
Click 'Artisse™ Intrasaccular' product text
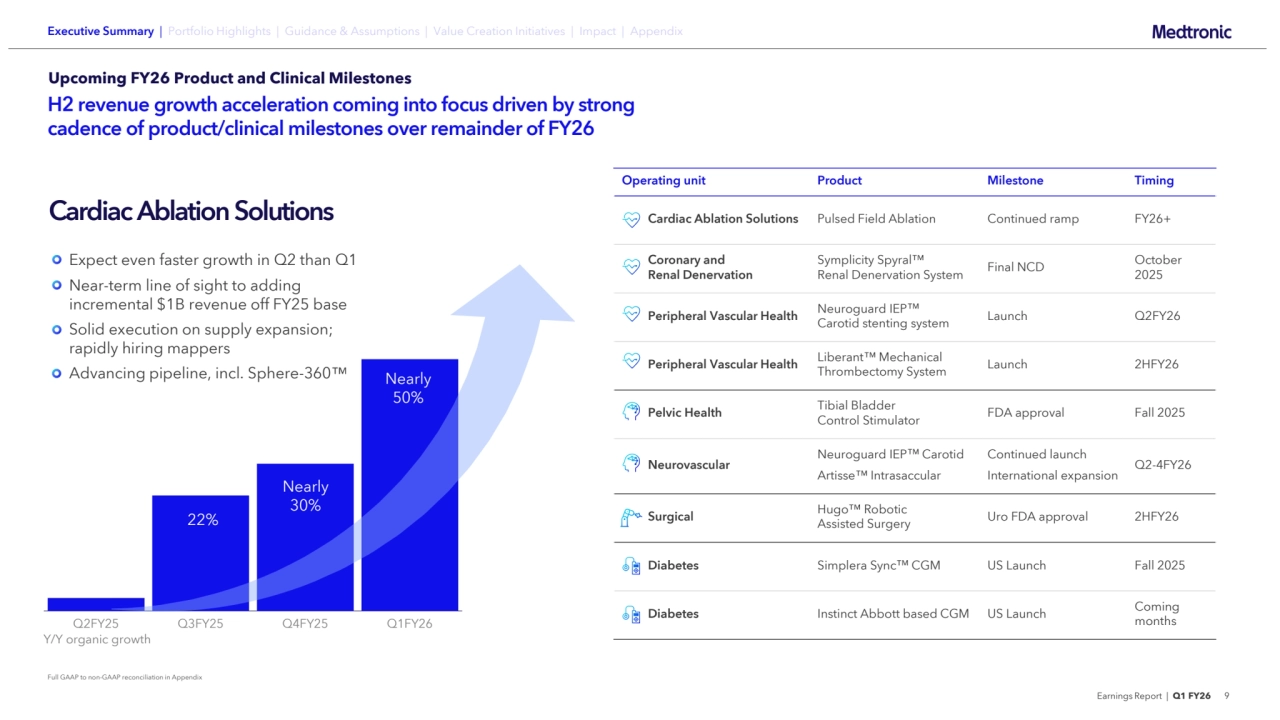[879, 476]
